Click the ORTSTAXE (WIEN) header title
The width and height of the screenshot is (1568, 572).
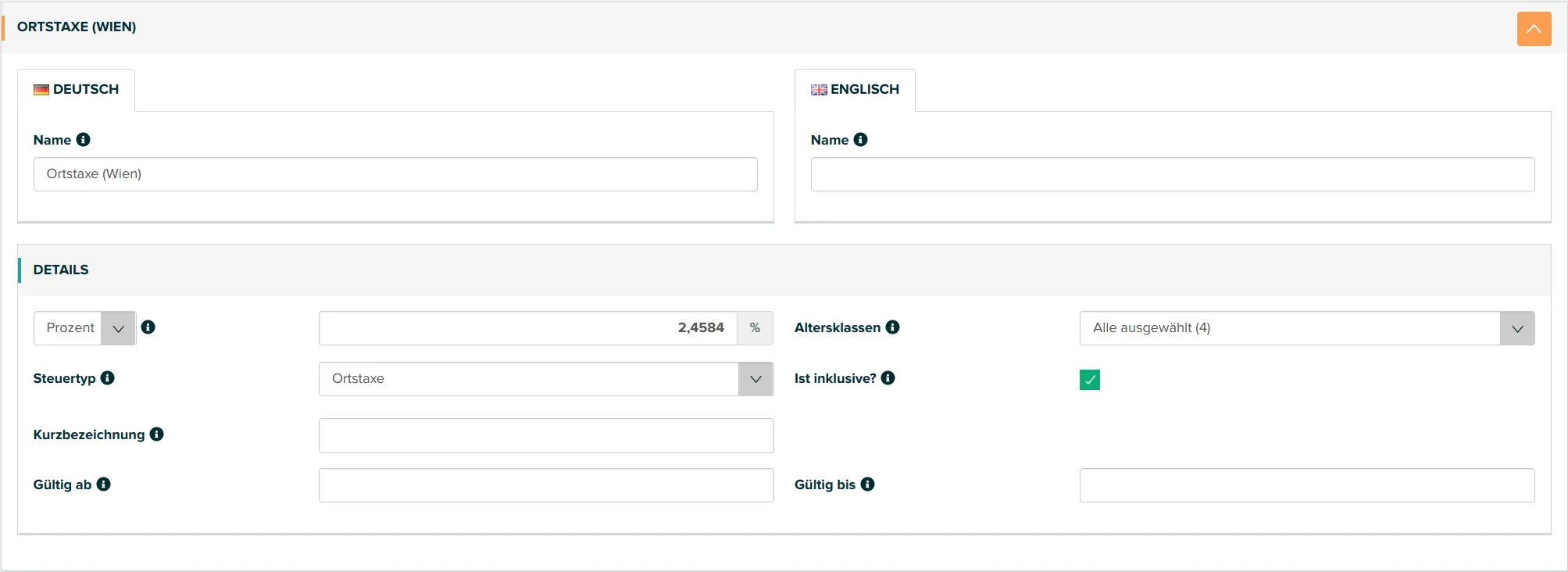point(77,27)
